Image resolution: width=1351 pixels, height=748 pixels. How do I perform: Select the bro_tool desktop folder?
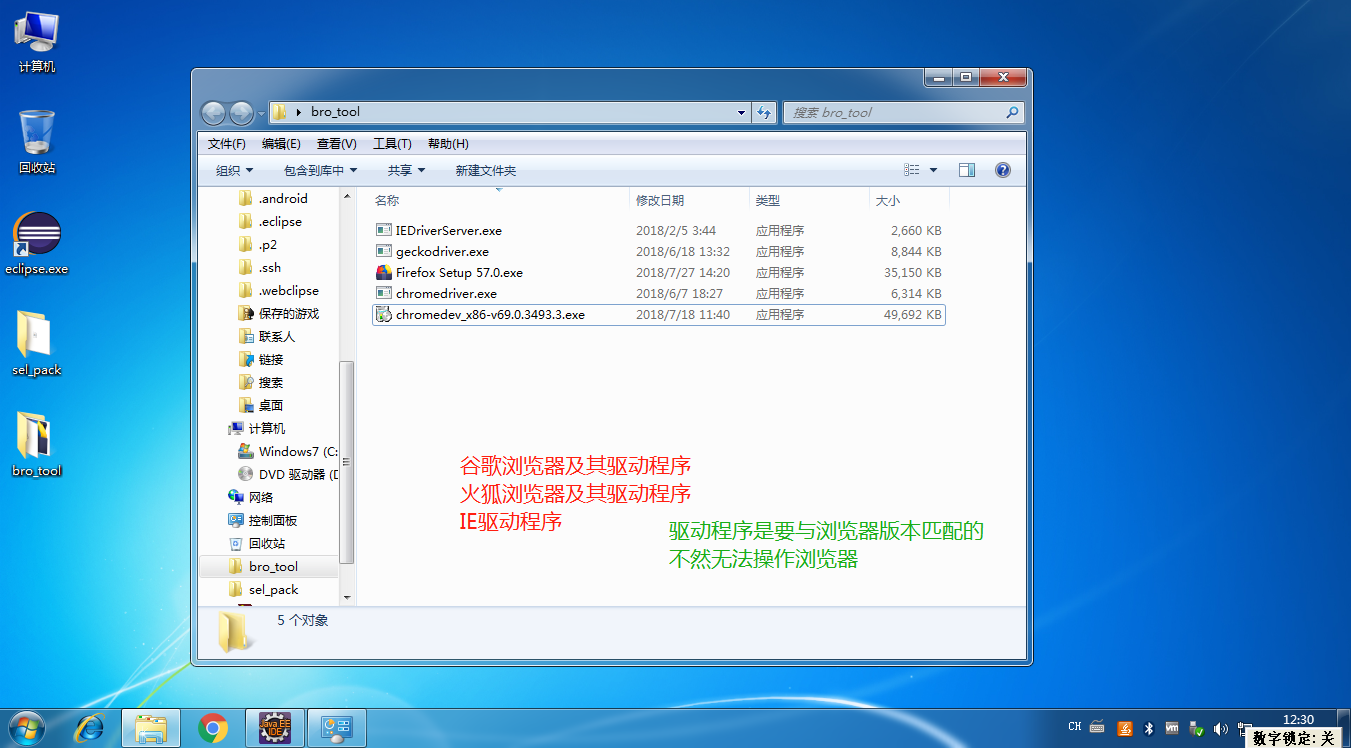coord(37,444)
